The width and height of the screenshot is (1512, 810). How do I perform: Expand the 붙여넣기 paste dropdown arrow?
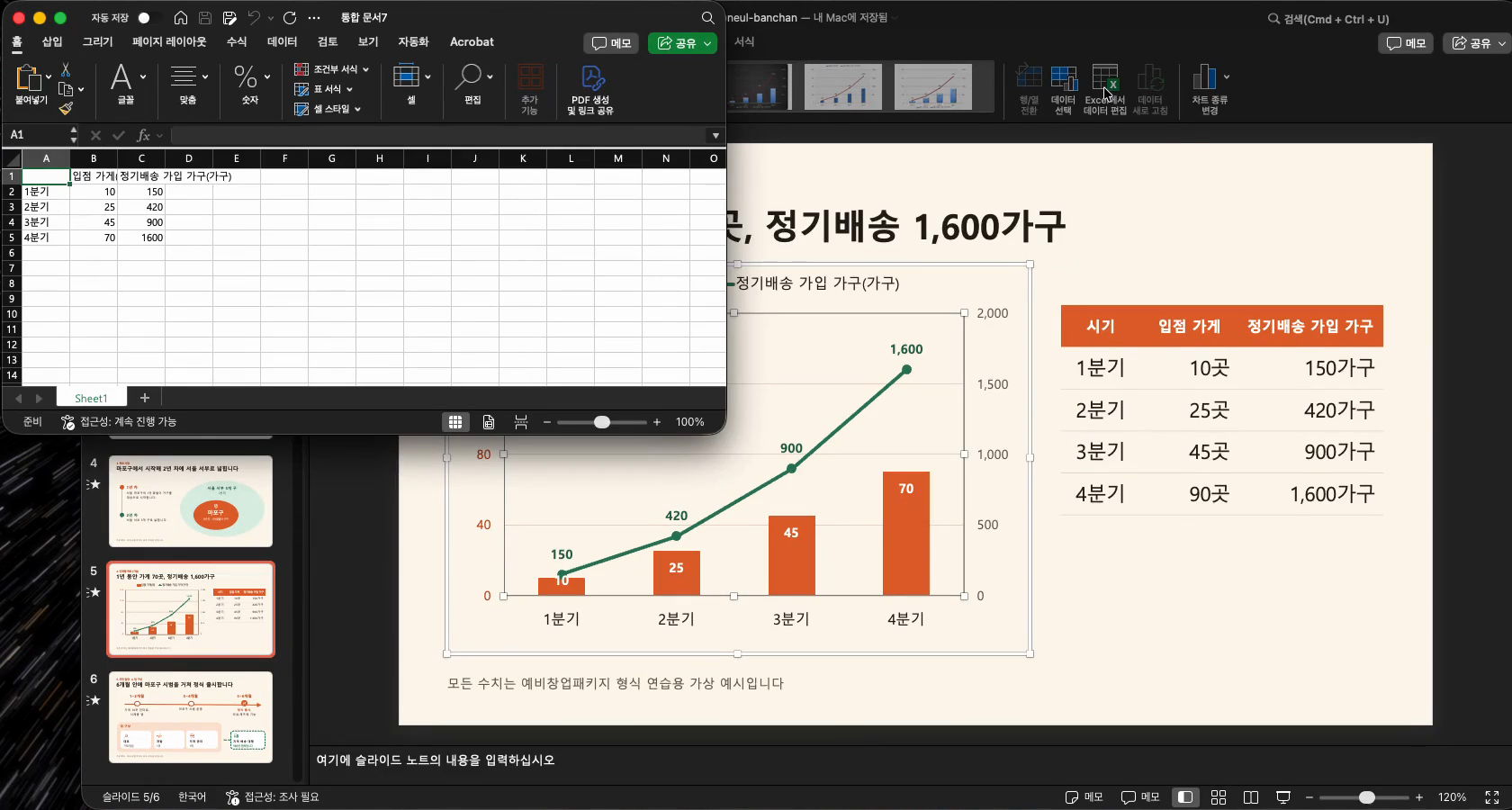click(49, 77)
